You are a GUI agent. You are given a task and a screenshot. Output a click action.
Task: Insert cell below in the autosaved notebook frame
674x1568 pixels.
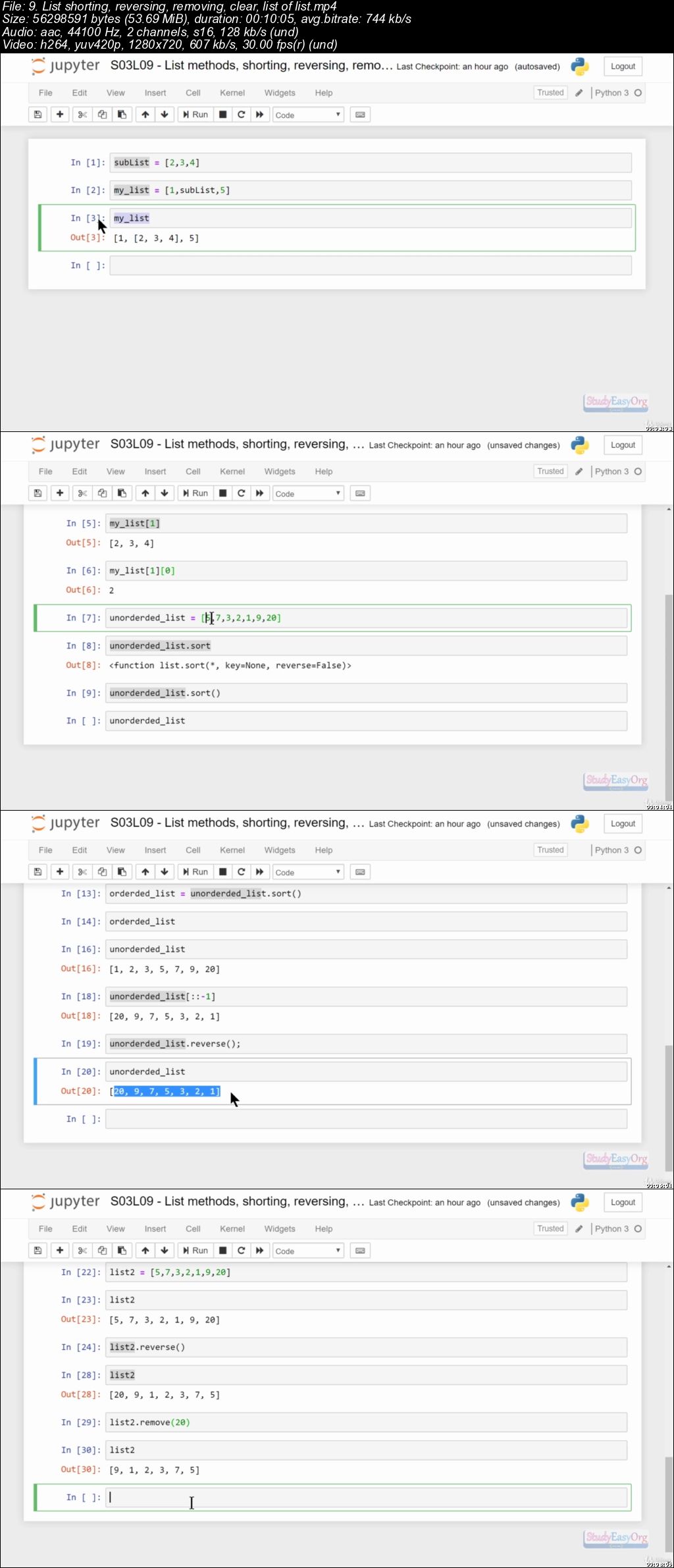pyautogui.click(x=60, y=115)
